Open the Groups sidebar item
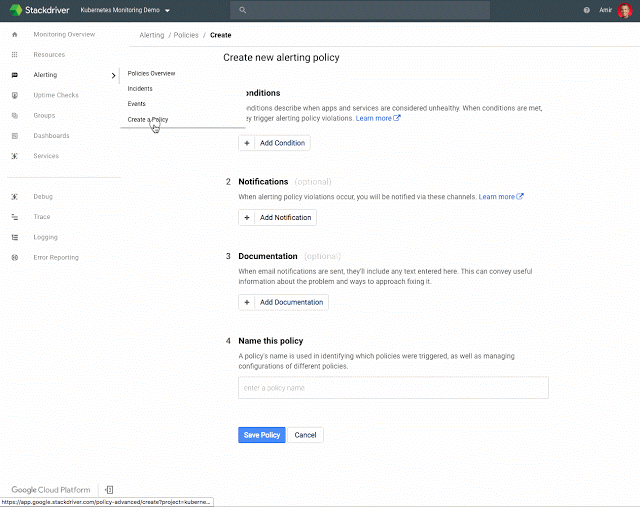The image size is (640, 507). [44, 116]
